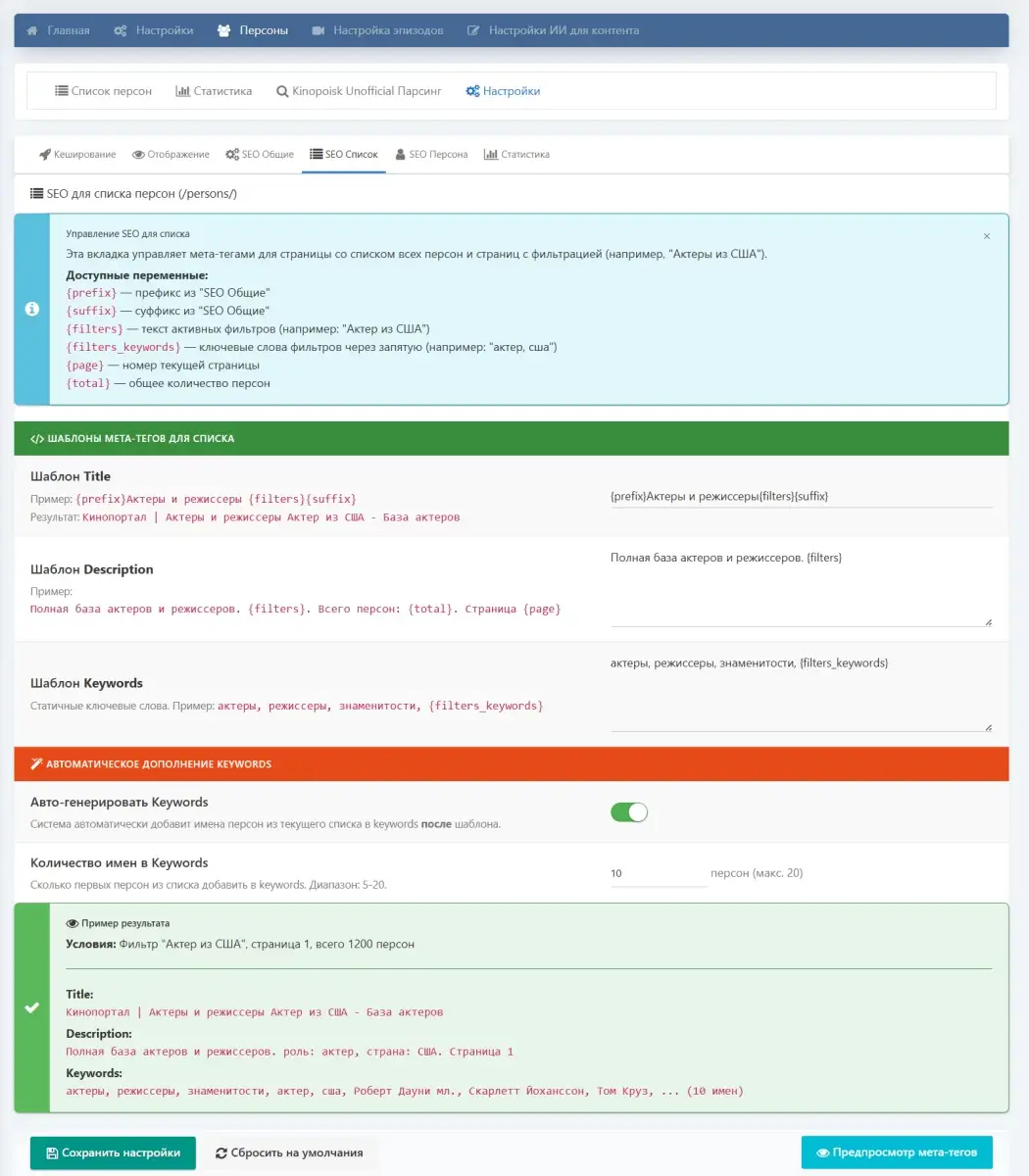Click the eye icon for Отображение tab
Image resolution: width=1029 pixels, height=1176 pixels.
point(138,155)
